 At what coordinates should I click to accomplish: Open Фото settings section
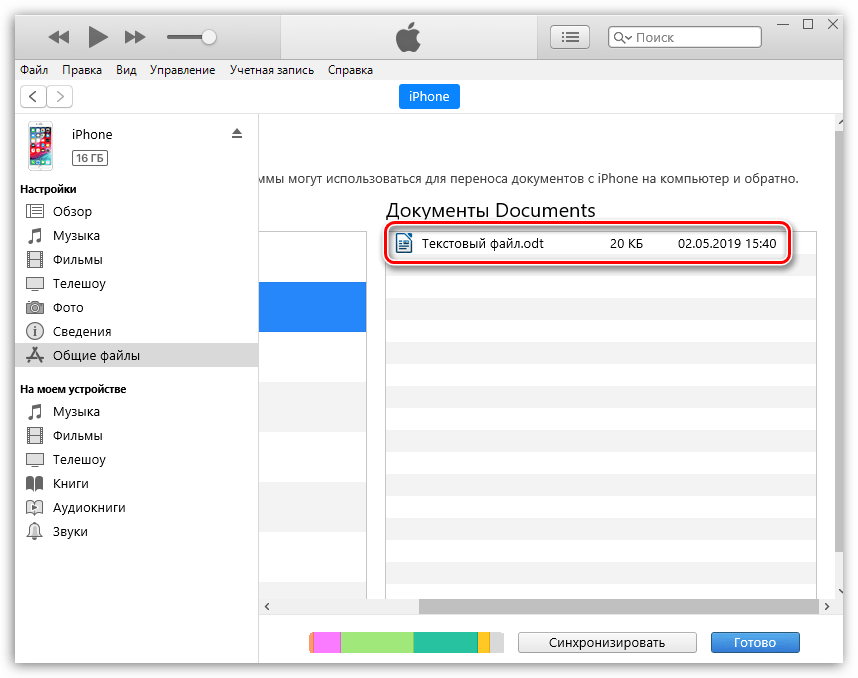(68, 307)
